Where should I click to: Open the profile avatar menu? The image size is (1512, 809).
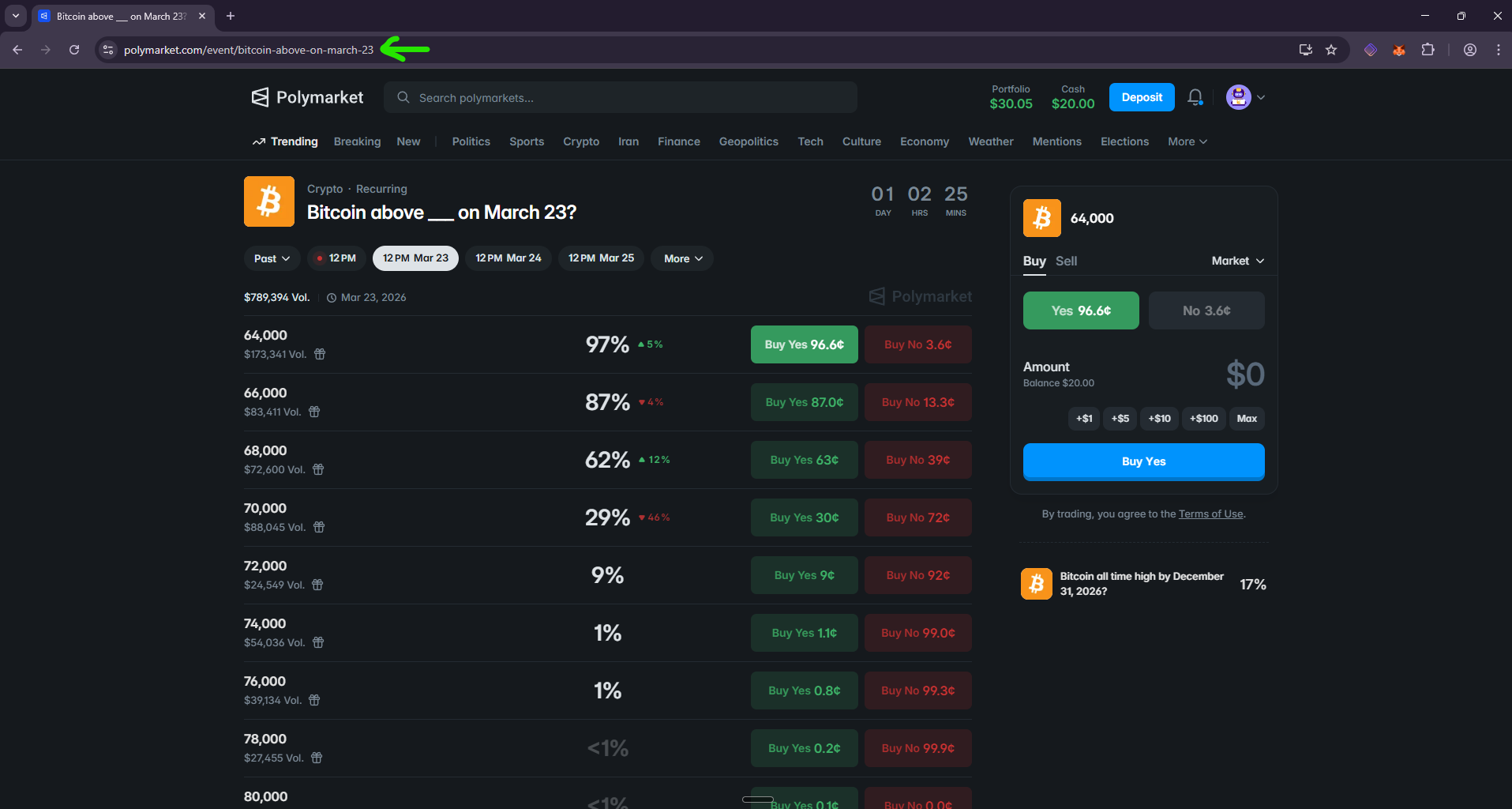[x=1240, y=96]
